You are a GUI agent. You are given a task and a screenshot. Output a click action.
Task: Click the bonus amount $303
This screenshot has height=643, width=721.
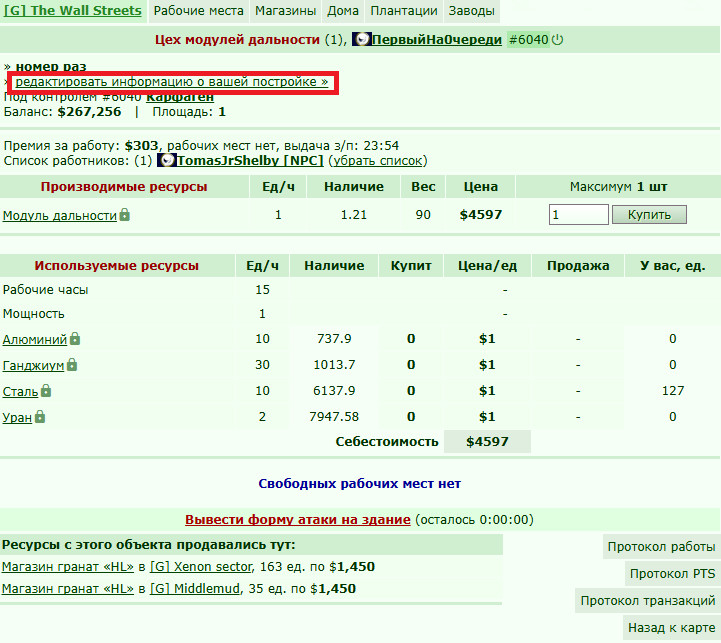click(142, 146)
